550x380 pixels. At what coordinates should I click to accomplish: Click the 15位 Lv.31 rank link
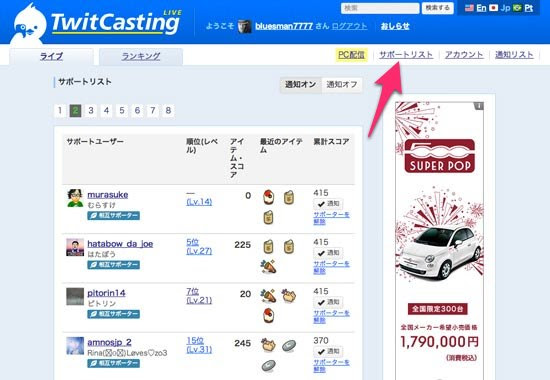[199, 345]
